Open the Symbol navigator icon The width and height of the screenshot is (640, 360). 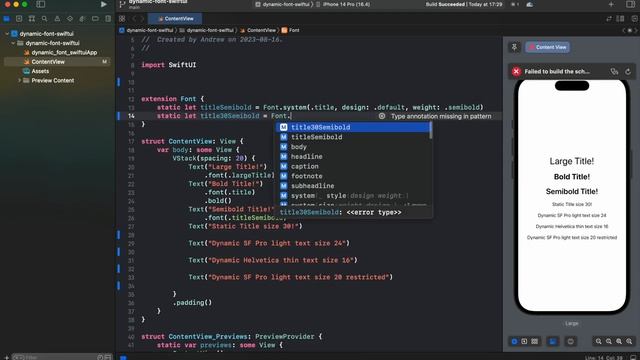coord(31,19)
